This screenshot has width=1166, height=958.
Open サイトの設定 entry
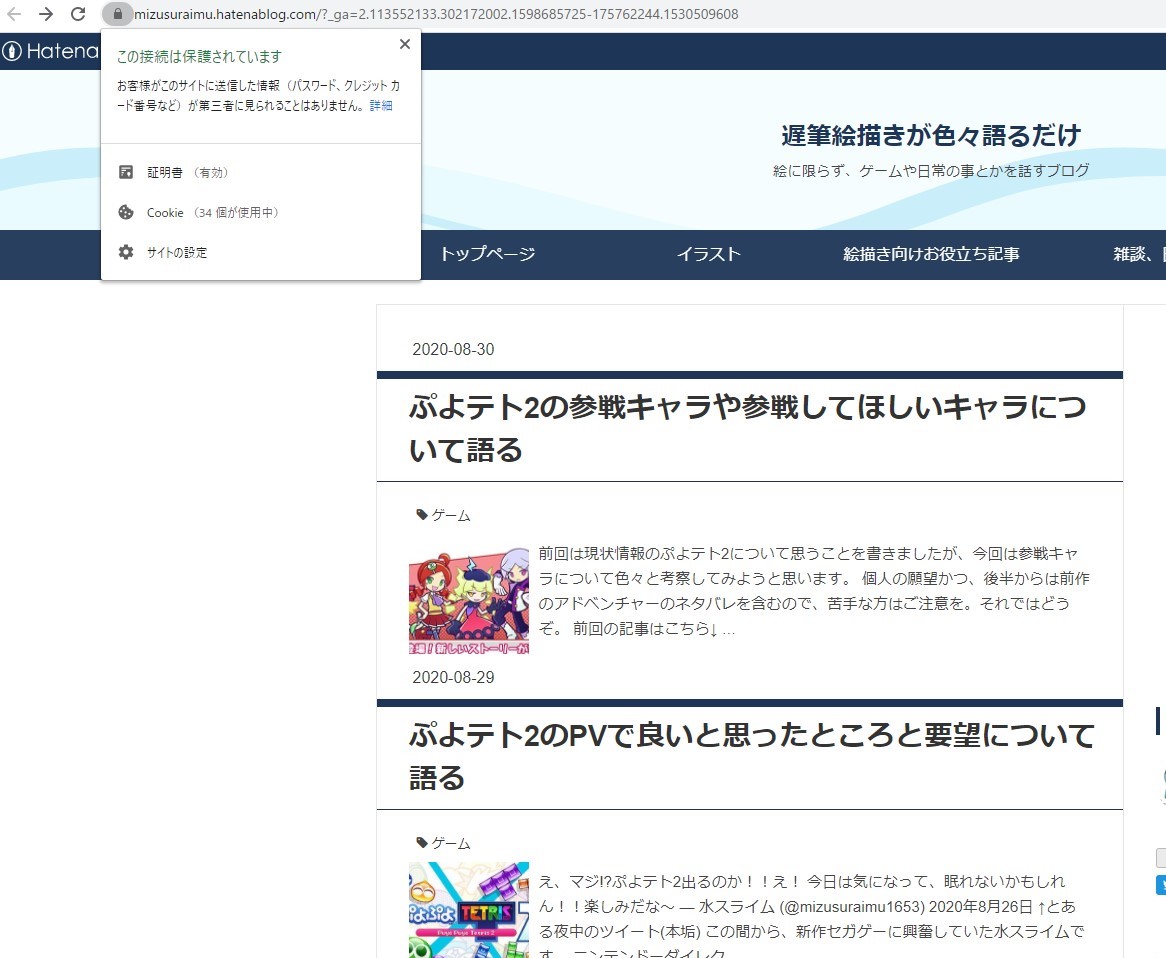coord(260,252)
